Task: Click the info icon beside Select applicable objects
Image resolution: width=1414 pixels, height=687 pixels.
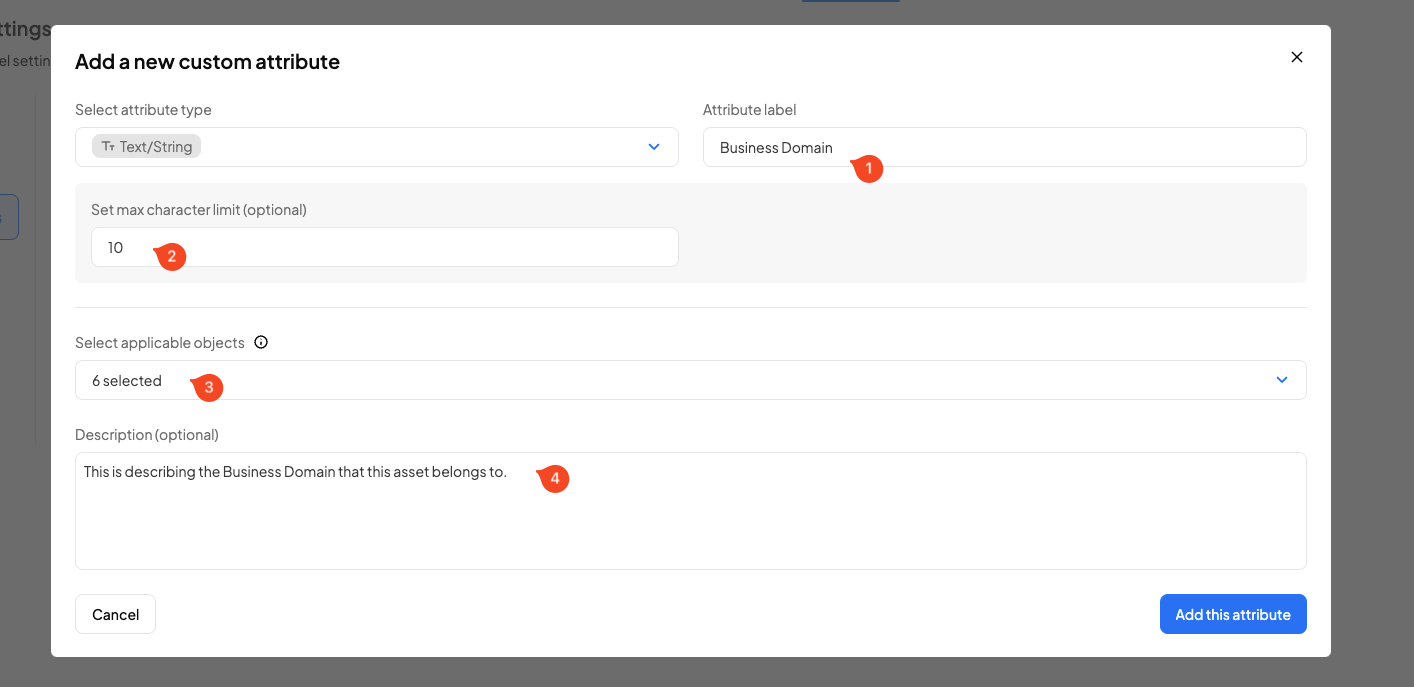Action: click(x=261, y=342)
